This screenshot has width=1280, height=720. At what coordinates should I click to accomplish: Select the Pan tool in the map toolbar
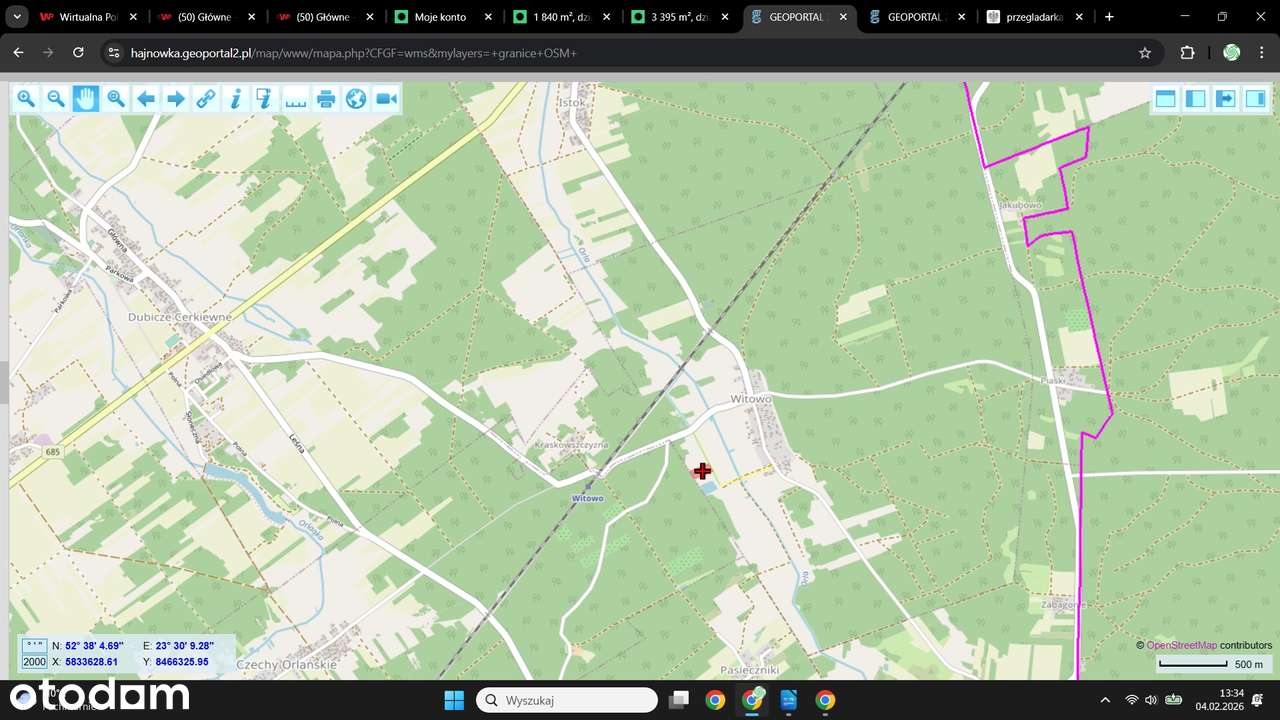tap(86, 98)
